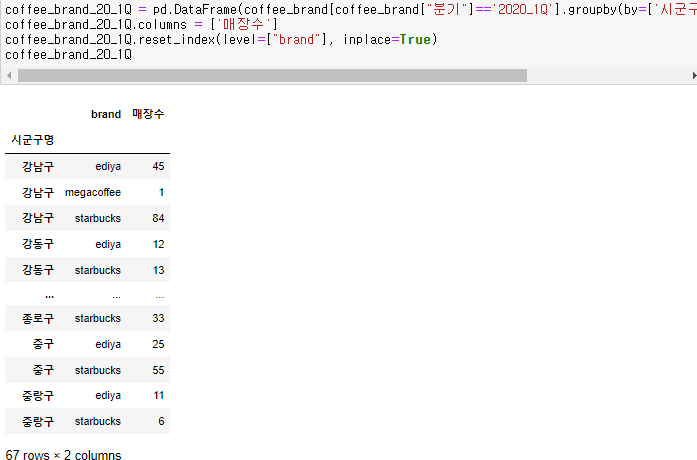Click the horizontal scrollbar thumb under code
Screen dimensions: 697x460
point(272,76)
